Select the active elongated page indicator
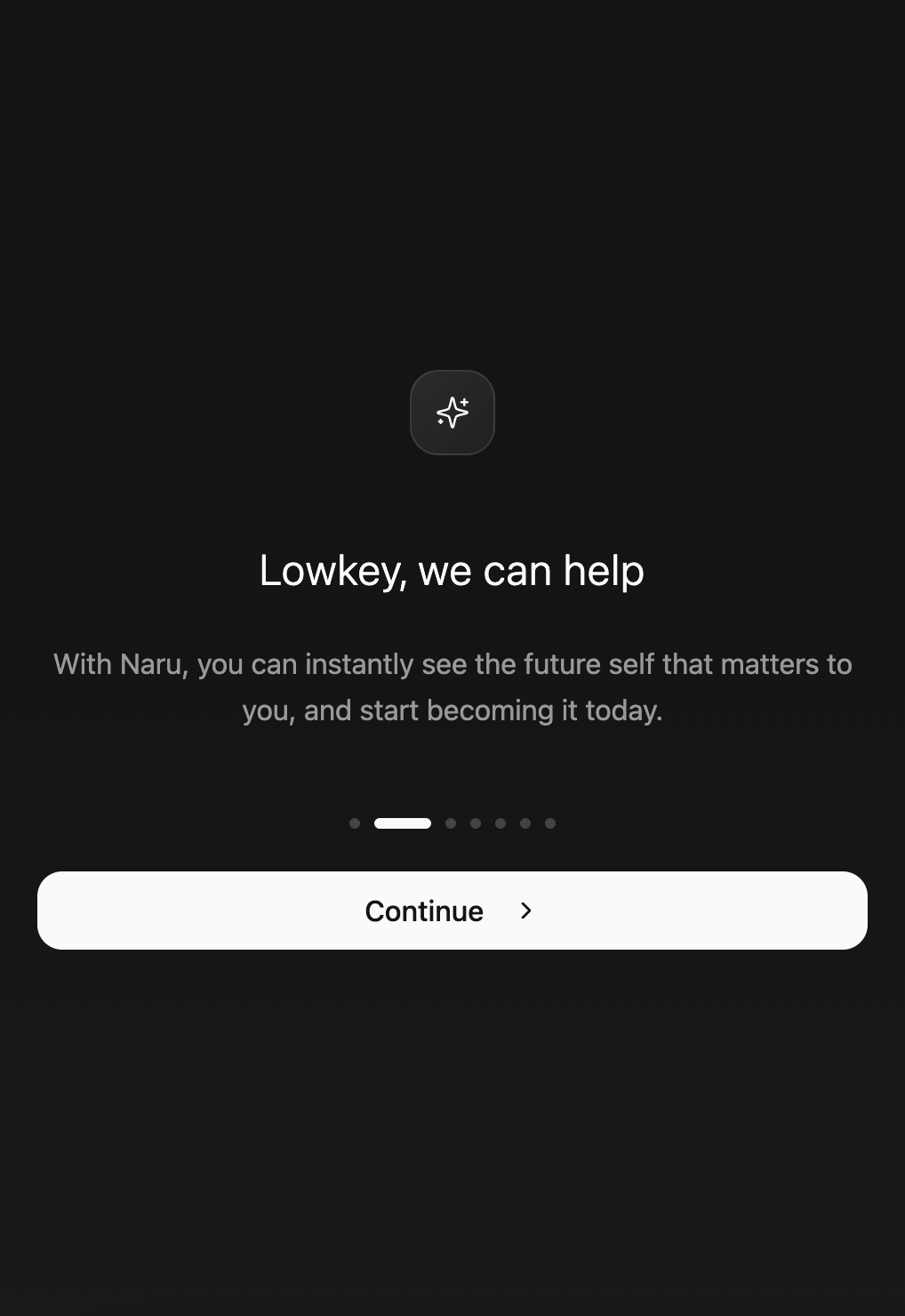 403,823
